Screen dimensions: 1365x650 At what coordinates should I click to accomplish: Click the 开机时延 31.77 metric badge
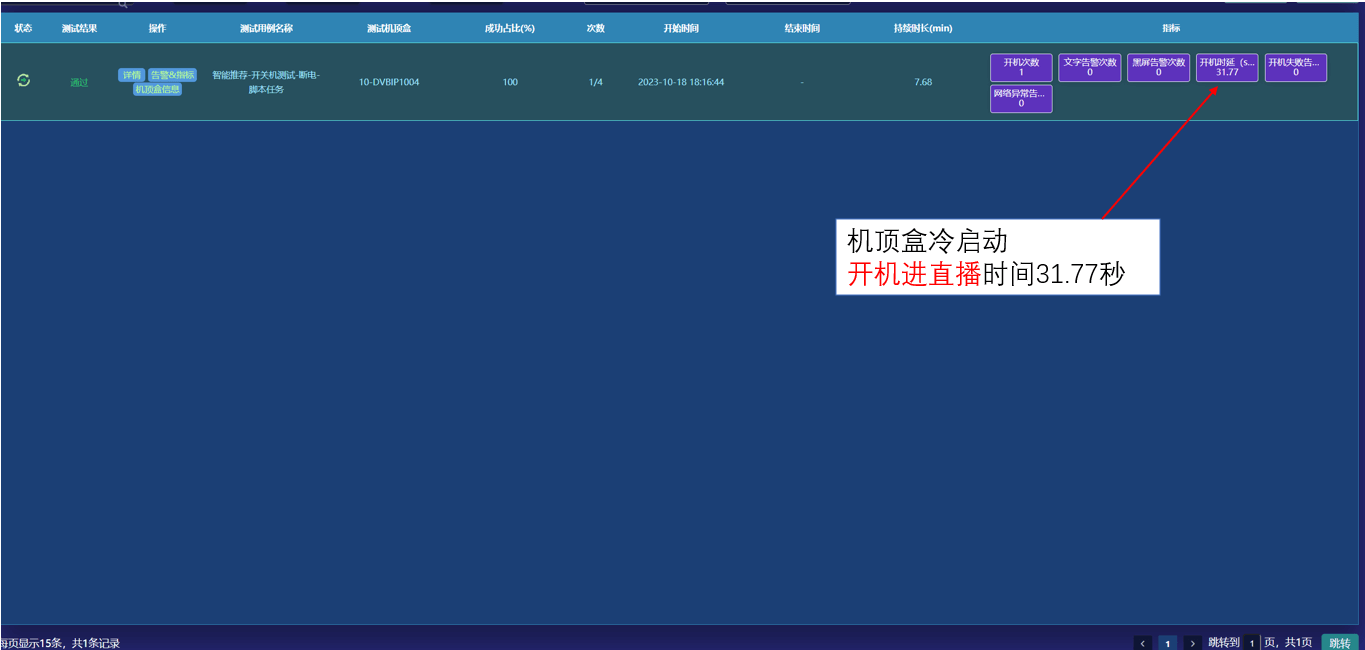coord(1227,67)
